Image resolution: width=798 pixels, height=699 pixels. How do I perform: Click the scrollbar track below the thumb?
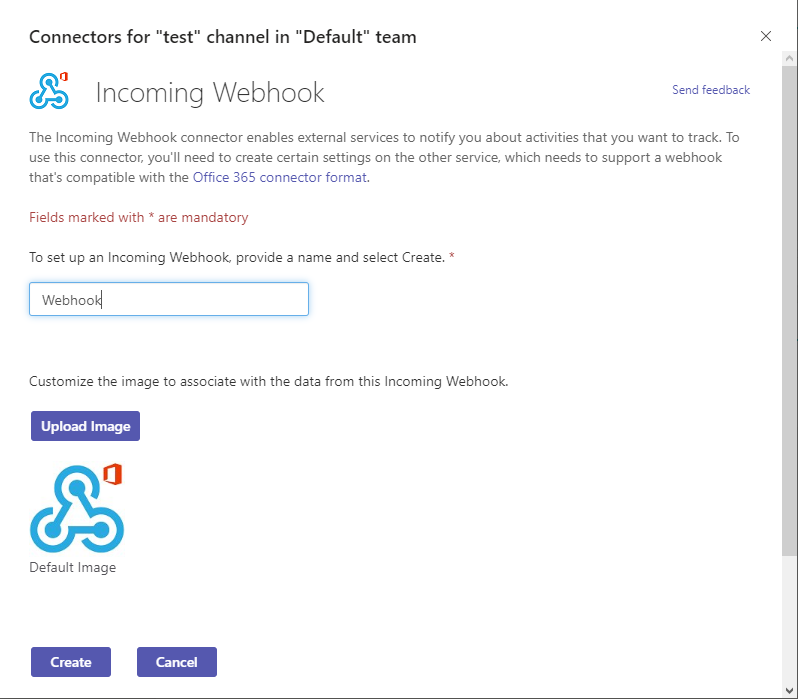point(789,620)
